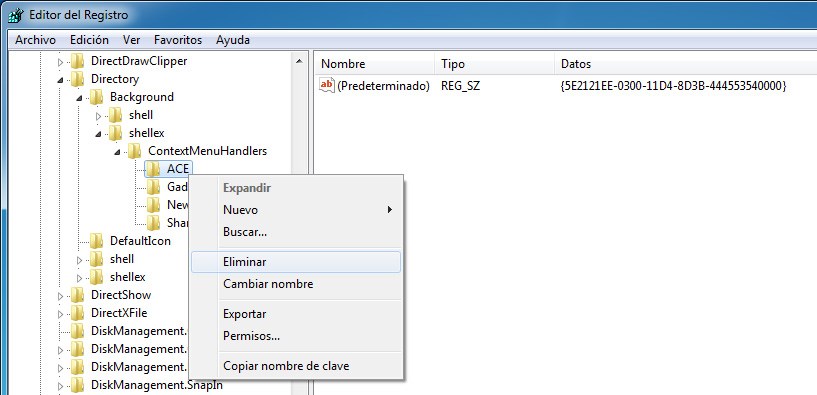The width and height of the screenshot is (817, 395).
Task: Select the ContextMenuHandlers key label
Action: click(x=207, y=151)
